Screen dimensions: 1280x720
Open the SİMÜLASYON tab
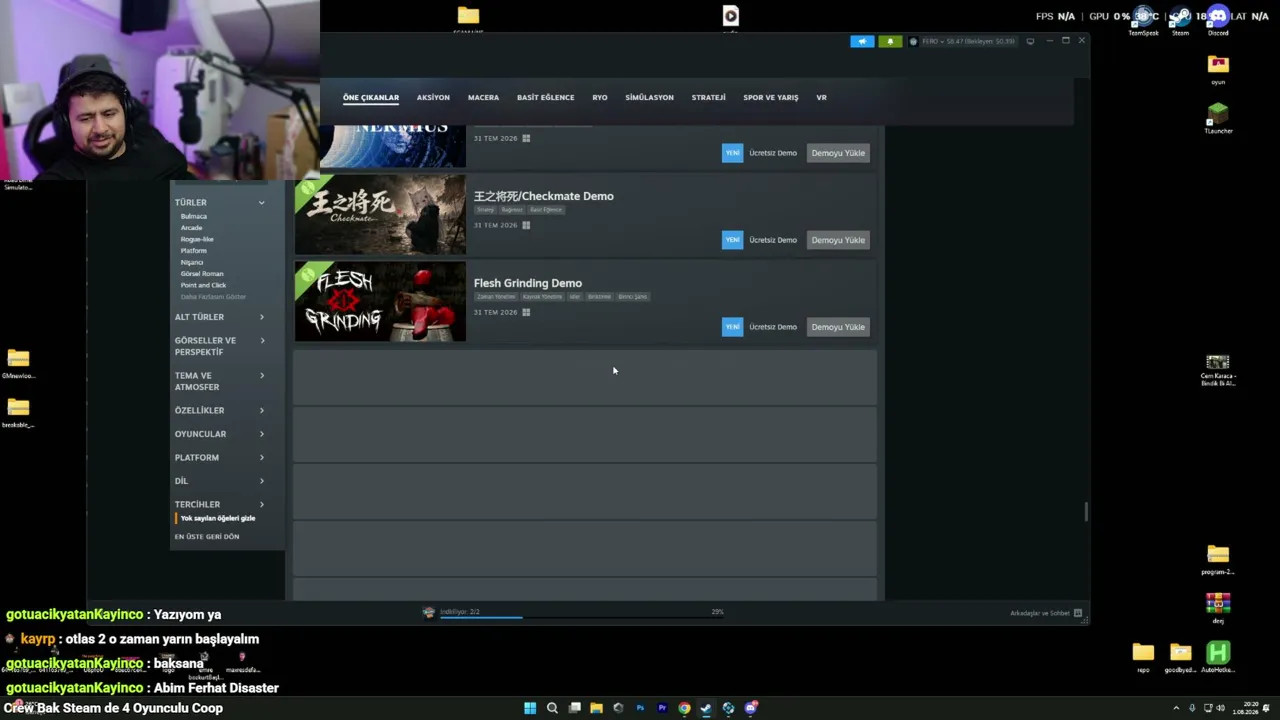tap(649, 98)
